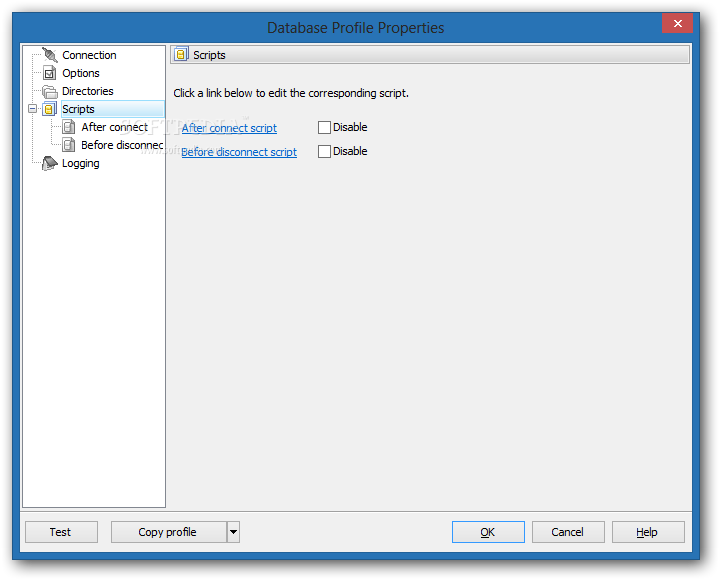Click the After connect document icon
Screen dimensions: 720x580
69,127
